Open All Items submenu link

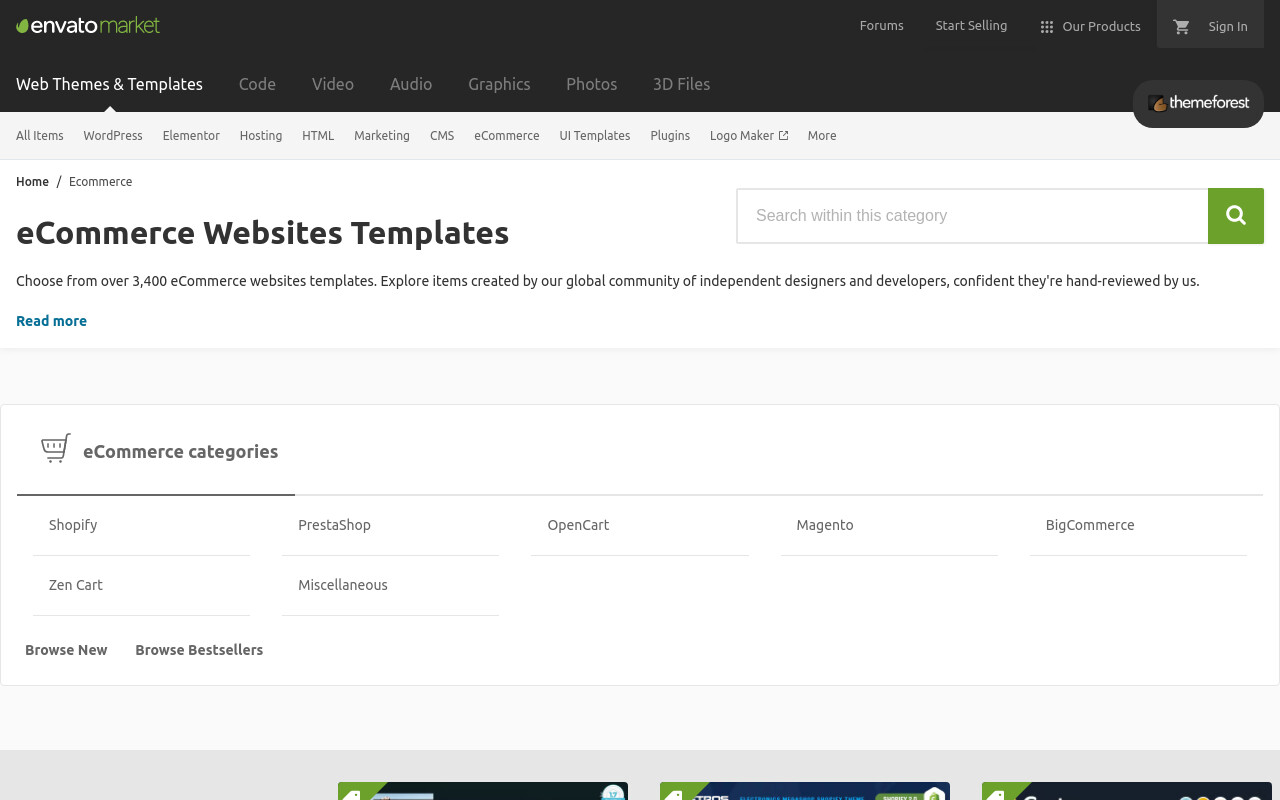40,136
